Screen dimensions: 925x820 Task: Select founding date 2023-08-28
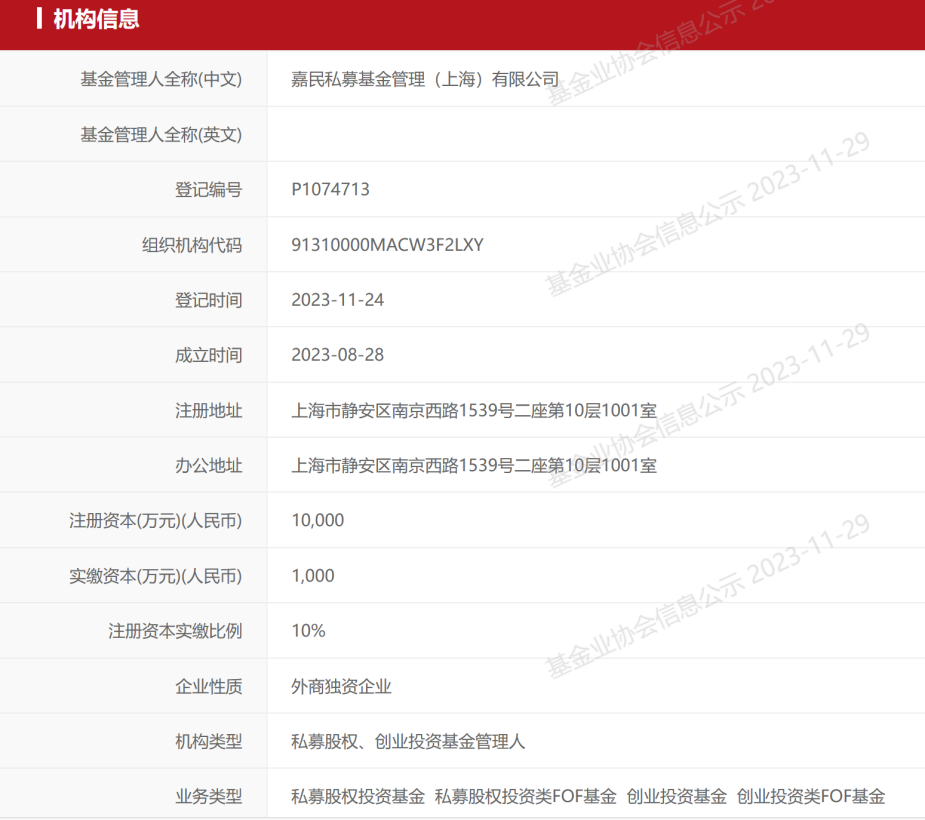(x=337, y=355)
